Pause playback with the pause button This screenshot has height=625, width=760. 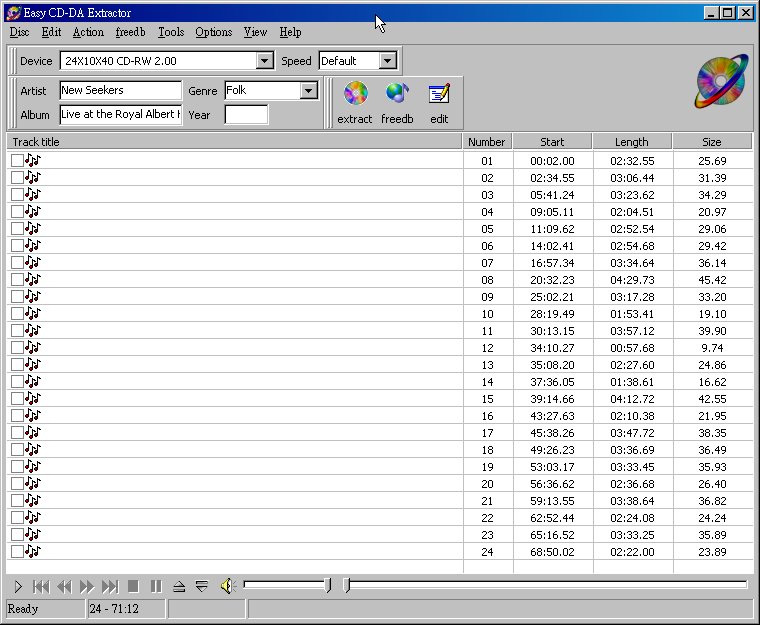[156, 587]
